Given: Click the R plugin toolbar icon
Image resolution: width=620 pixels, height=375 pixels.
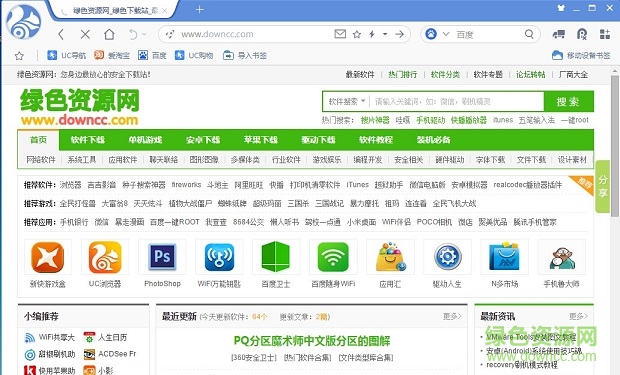Looking at the screenshot, I should pyautogui.click(x=582, y=34).
